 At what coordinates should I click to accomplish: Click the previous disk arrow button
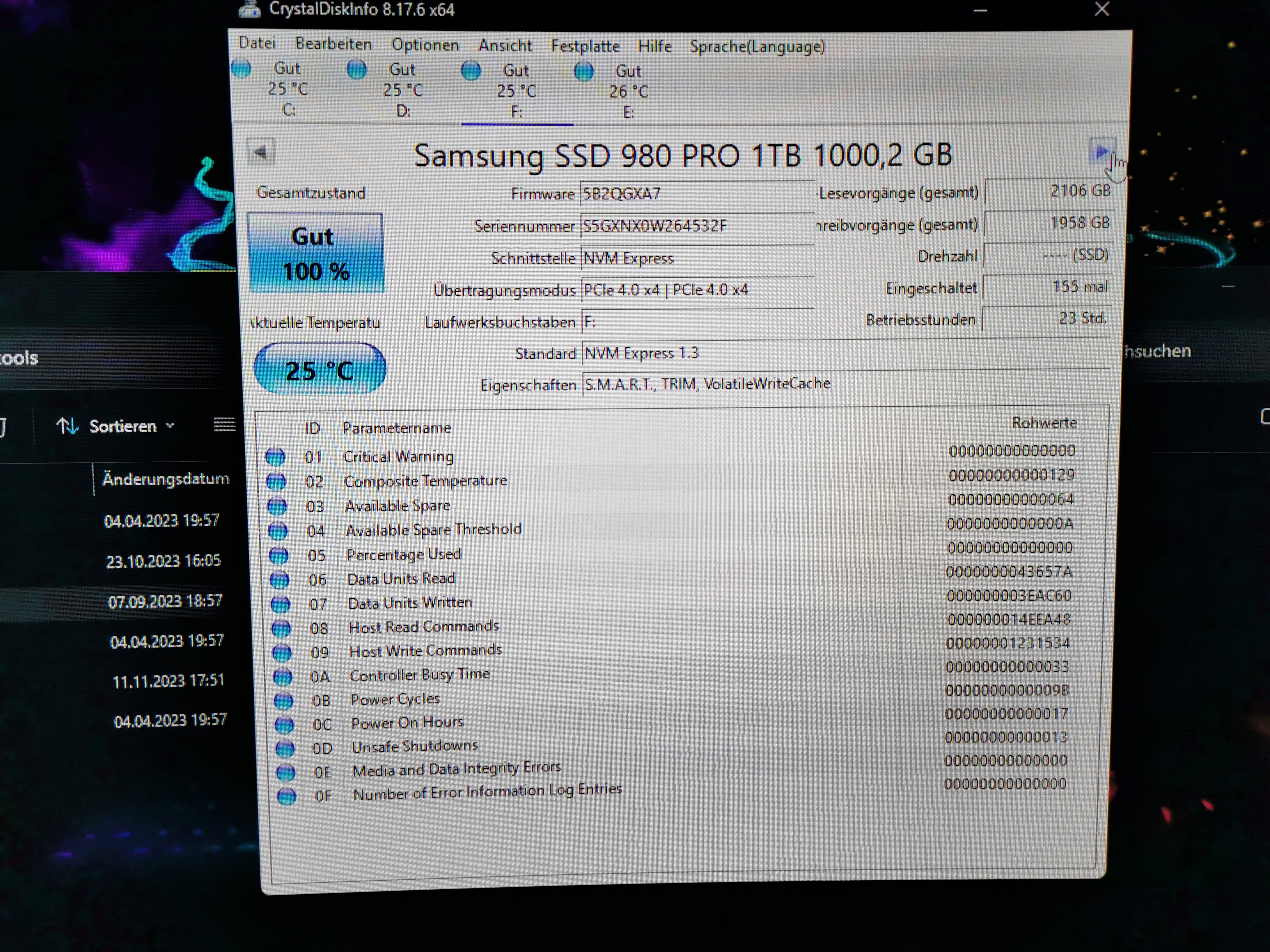coord(261,152)
